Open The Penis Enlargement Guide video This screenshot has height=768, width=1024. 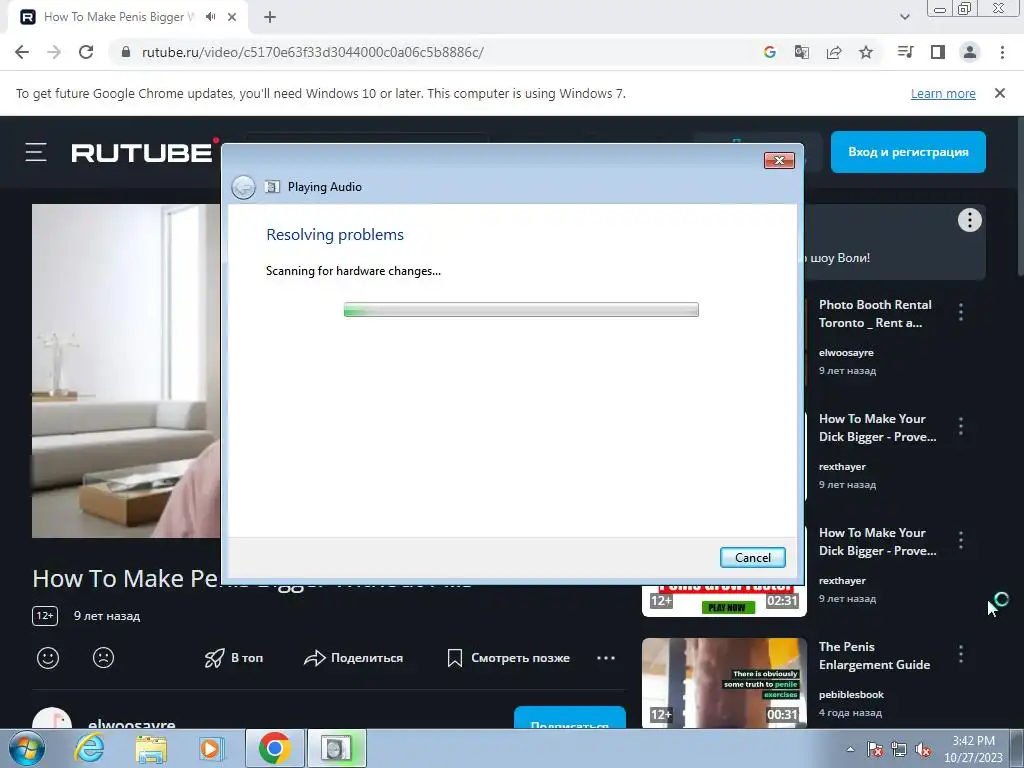(x=874, y=656)
